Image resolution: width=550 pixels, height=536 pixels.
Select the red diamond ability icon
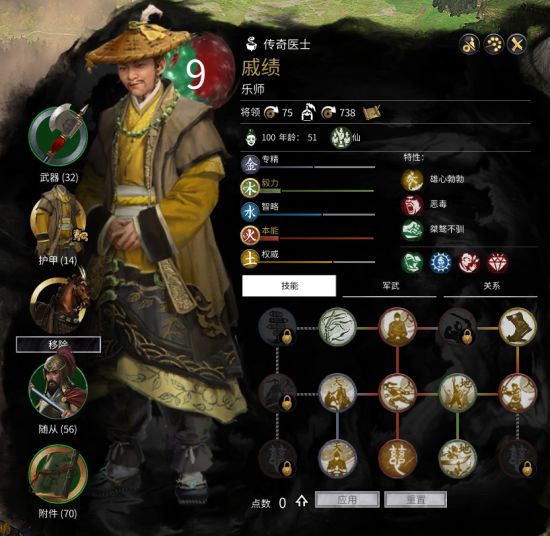[x=497, y=263]
